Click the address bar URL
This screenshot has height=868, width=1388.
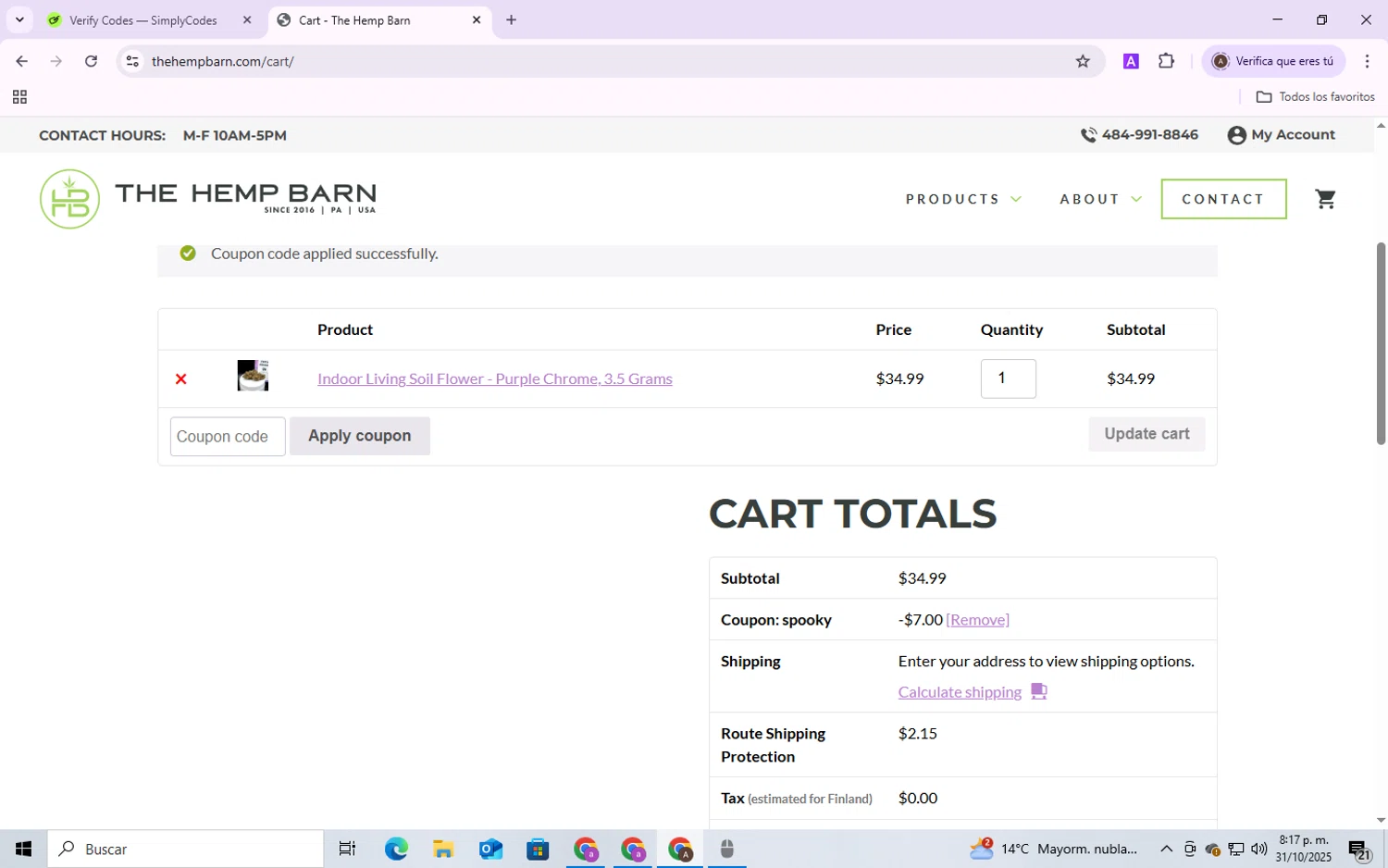click(223, 61)
